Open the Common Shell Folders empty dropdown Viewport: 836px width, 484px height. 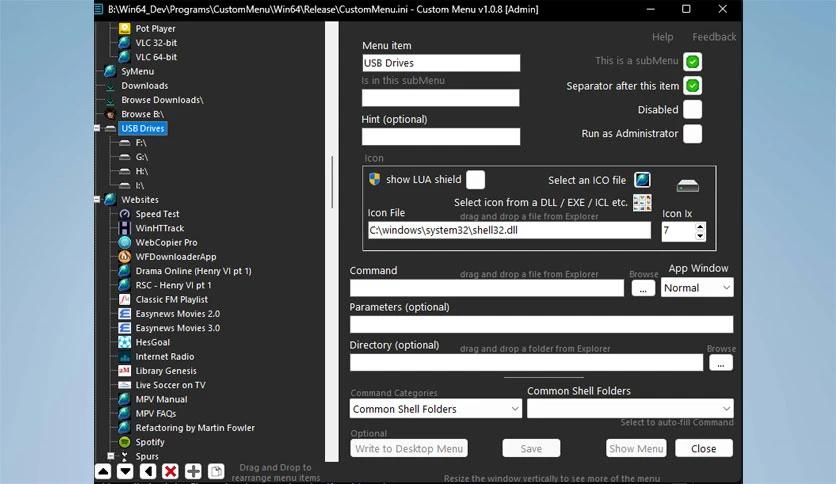630,409
